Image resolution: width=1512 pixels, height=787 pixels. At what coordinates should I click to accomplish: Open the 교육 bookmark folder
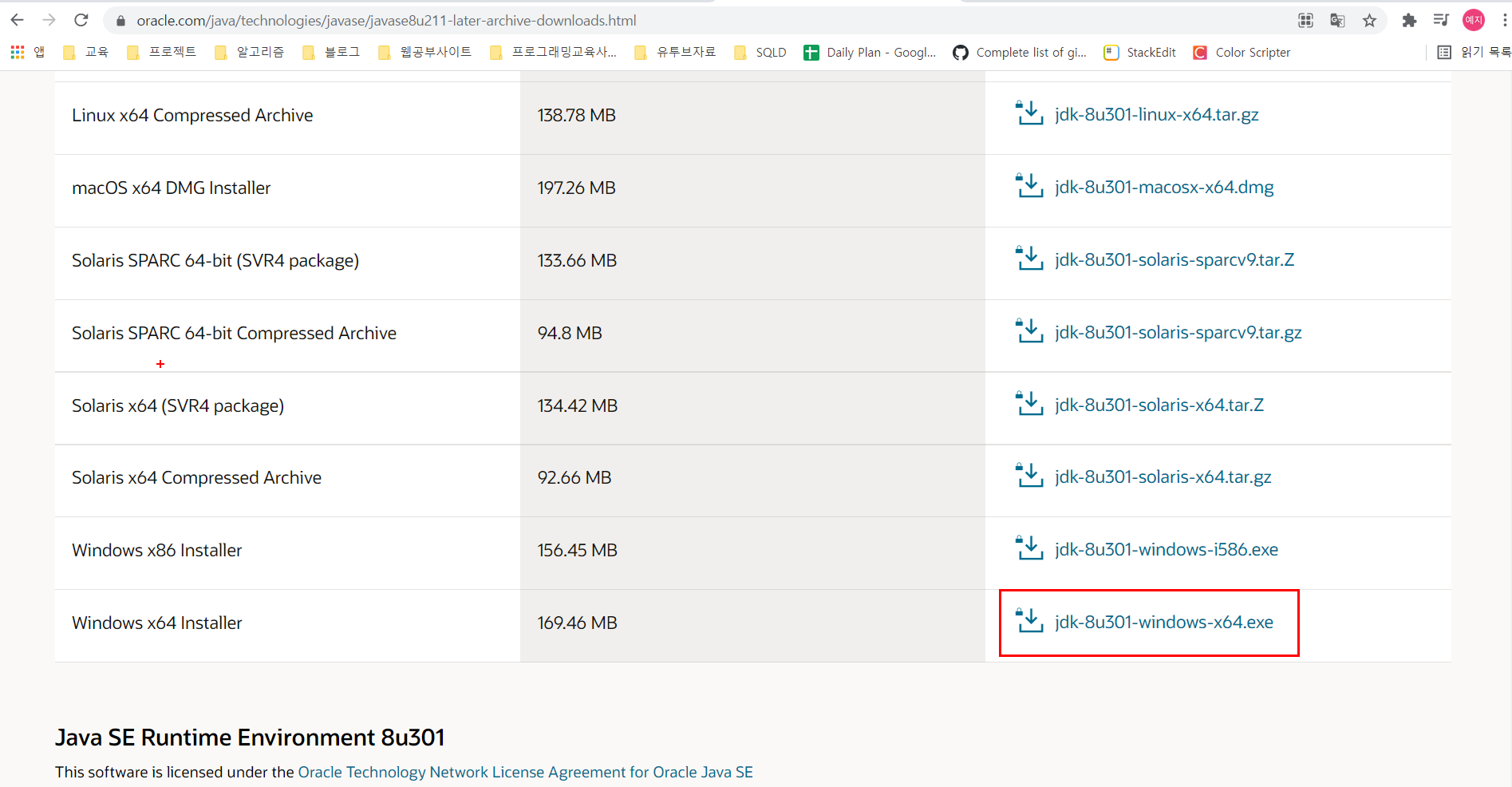[85, 53]
